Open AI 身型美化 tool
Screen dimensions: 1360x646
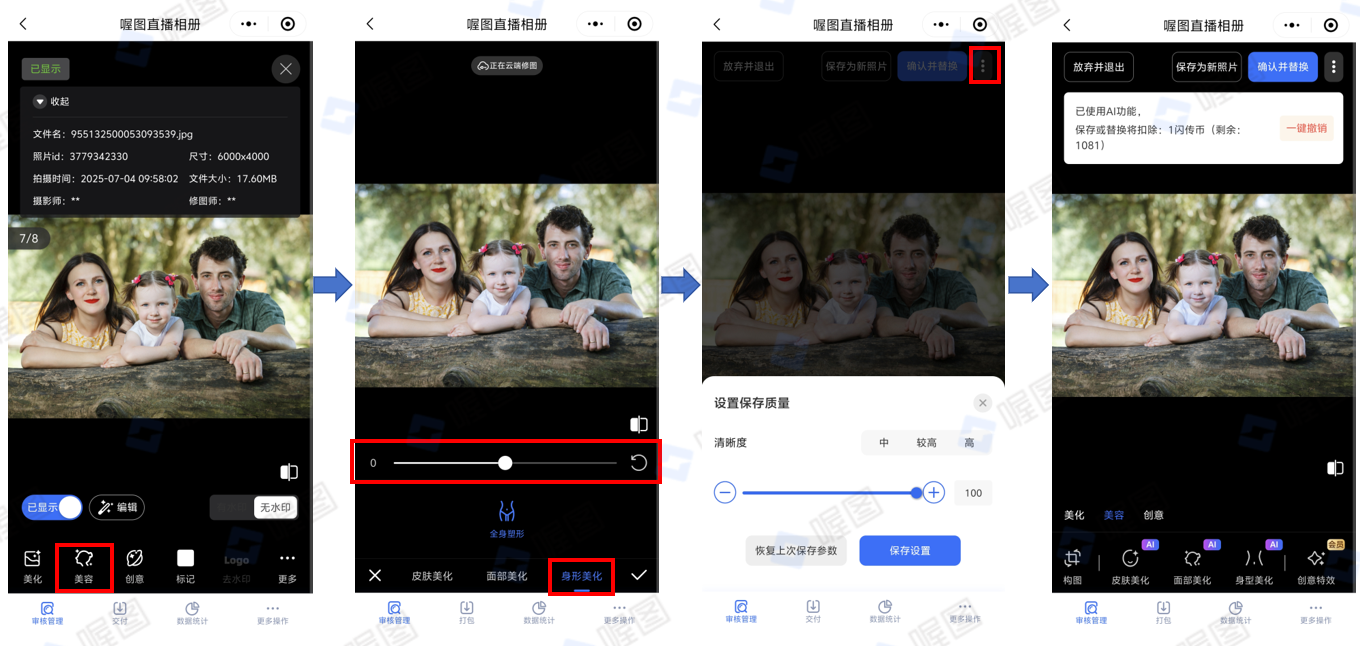click(x=1253, y=566)
